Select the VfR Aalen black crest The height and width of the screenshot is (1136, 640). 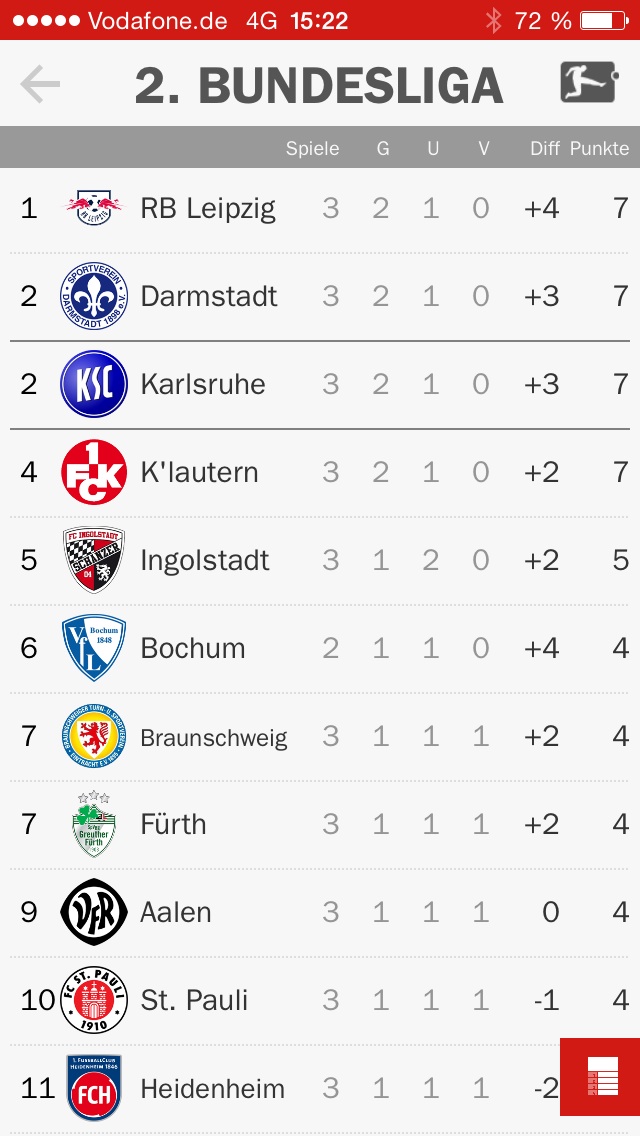coord(94,912)
